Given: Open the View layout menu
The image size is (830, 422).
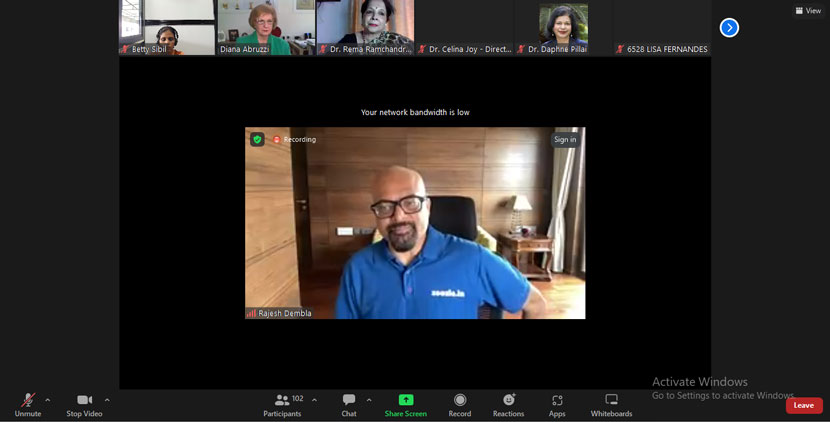Looking at the screenshot, I should coord(808,11).
